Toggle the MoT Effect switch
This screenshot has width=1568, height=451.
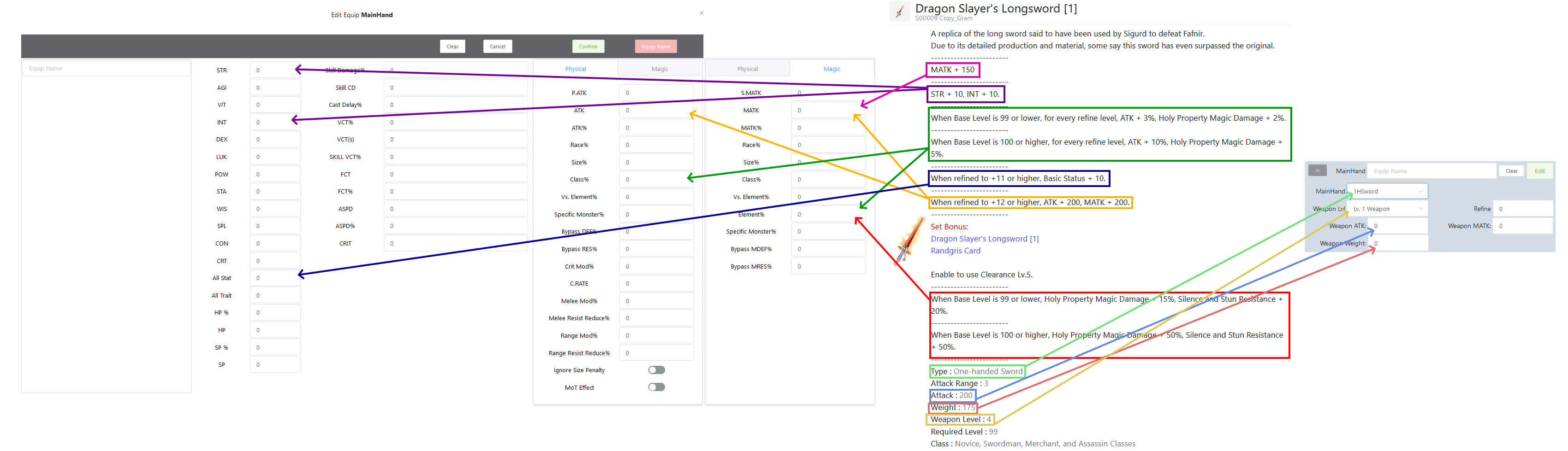coord(656,387)
